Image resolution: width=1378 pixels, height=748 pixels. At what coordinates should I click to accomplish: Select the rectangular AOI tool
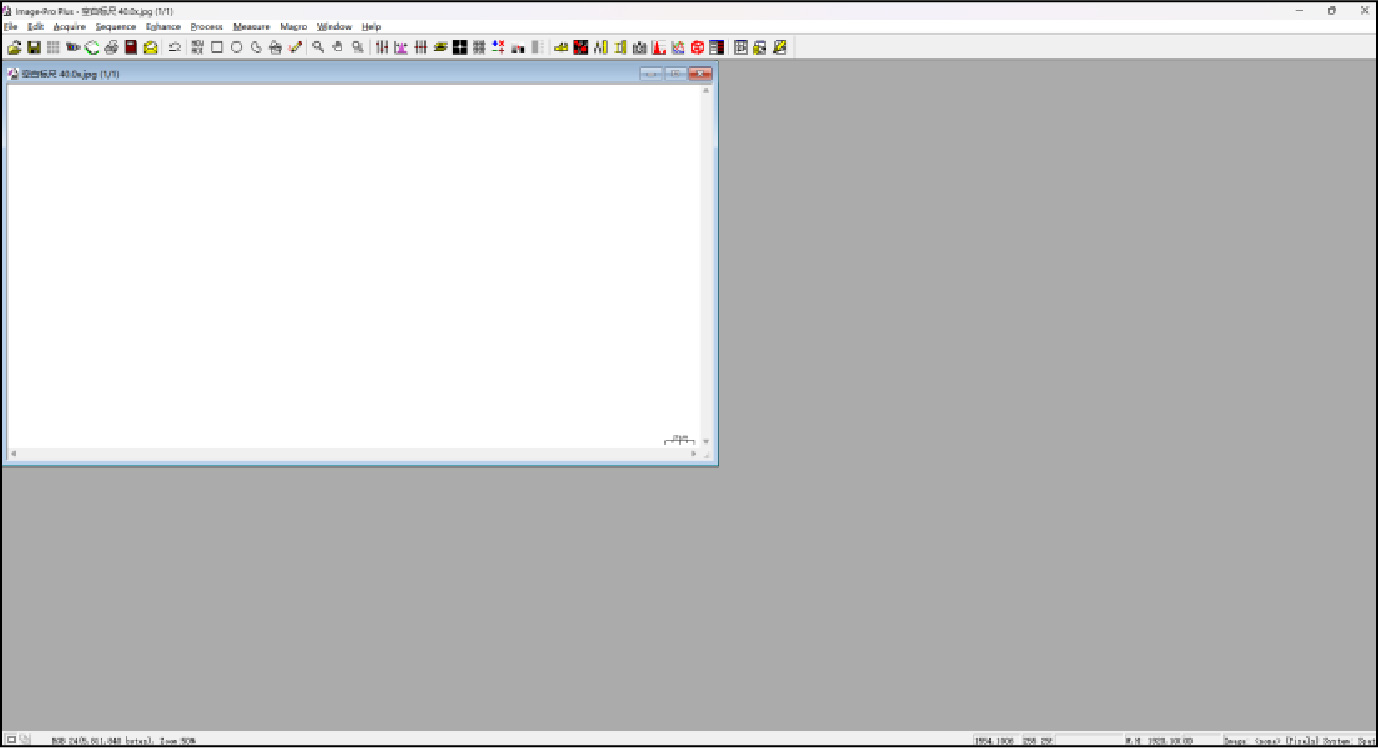[217, 47]
